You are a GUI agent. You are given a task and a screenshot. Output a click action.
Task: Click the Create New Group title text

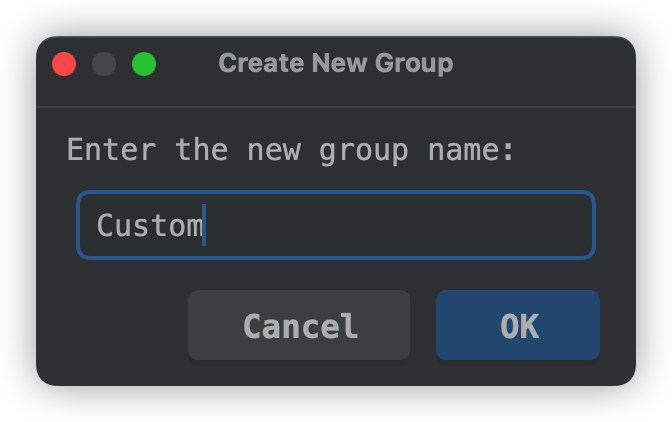point(335,64)
